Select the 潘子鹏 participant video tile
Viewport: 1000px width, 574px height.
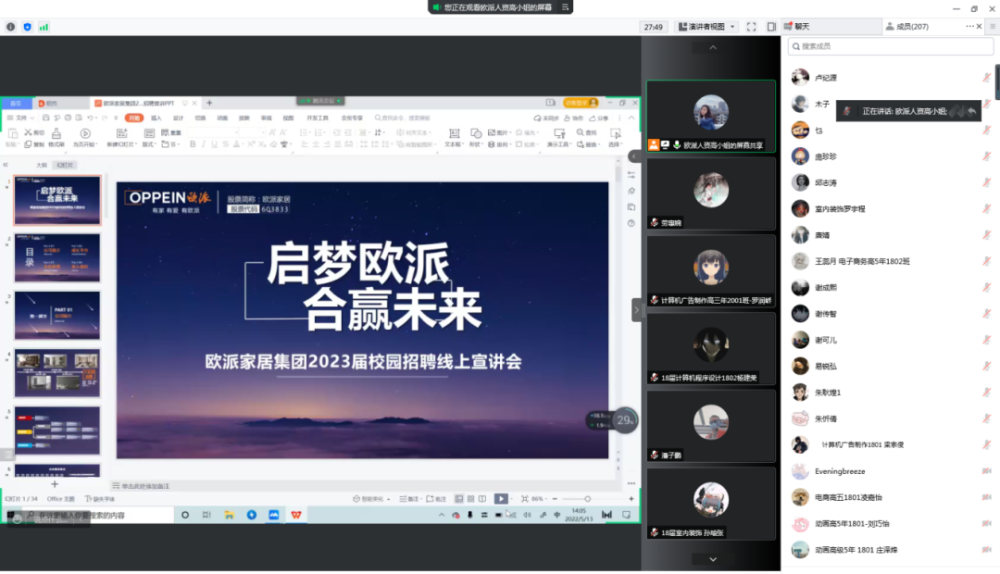point(711,426)
